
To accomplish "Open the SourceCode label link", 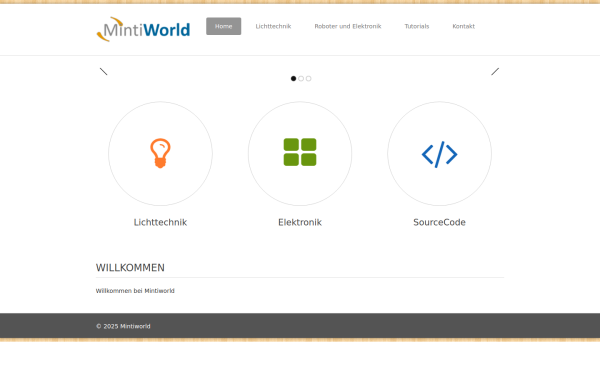I will [439, 222].
